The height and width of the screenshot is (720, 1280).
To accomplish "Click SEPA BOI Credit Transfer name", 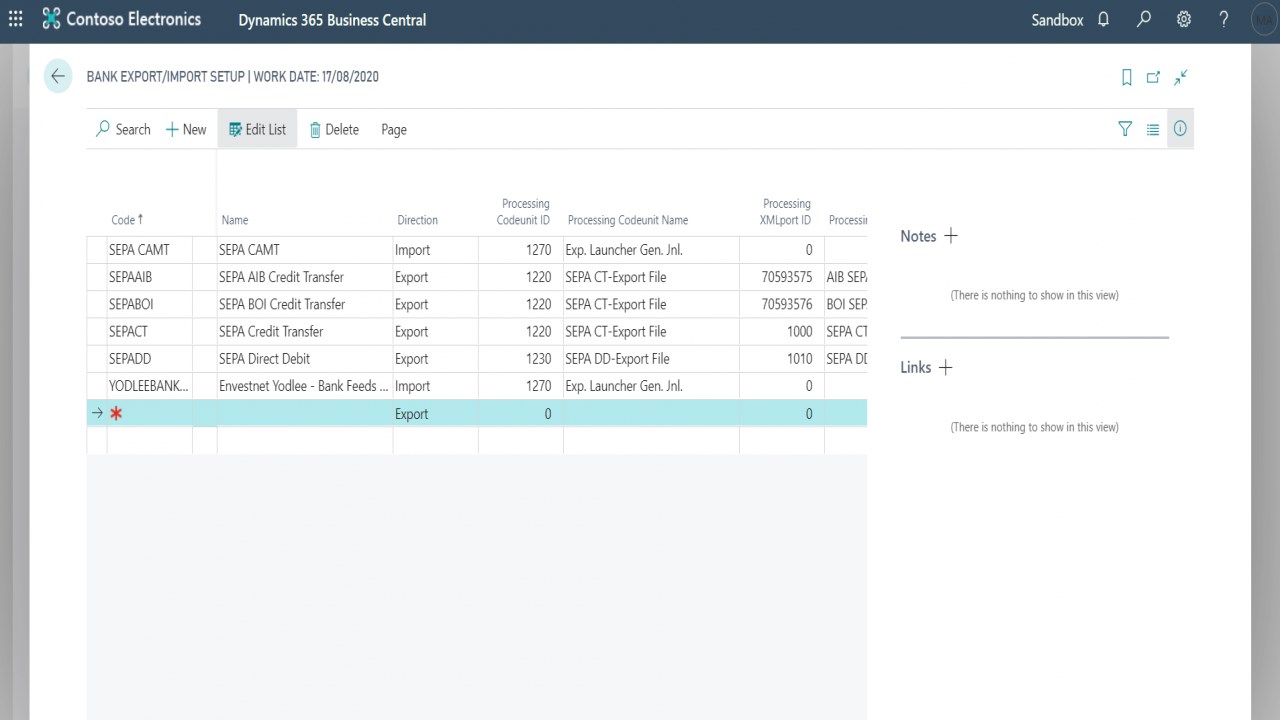I will coord(282,304).
